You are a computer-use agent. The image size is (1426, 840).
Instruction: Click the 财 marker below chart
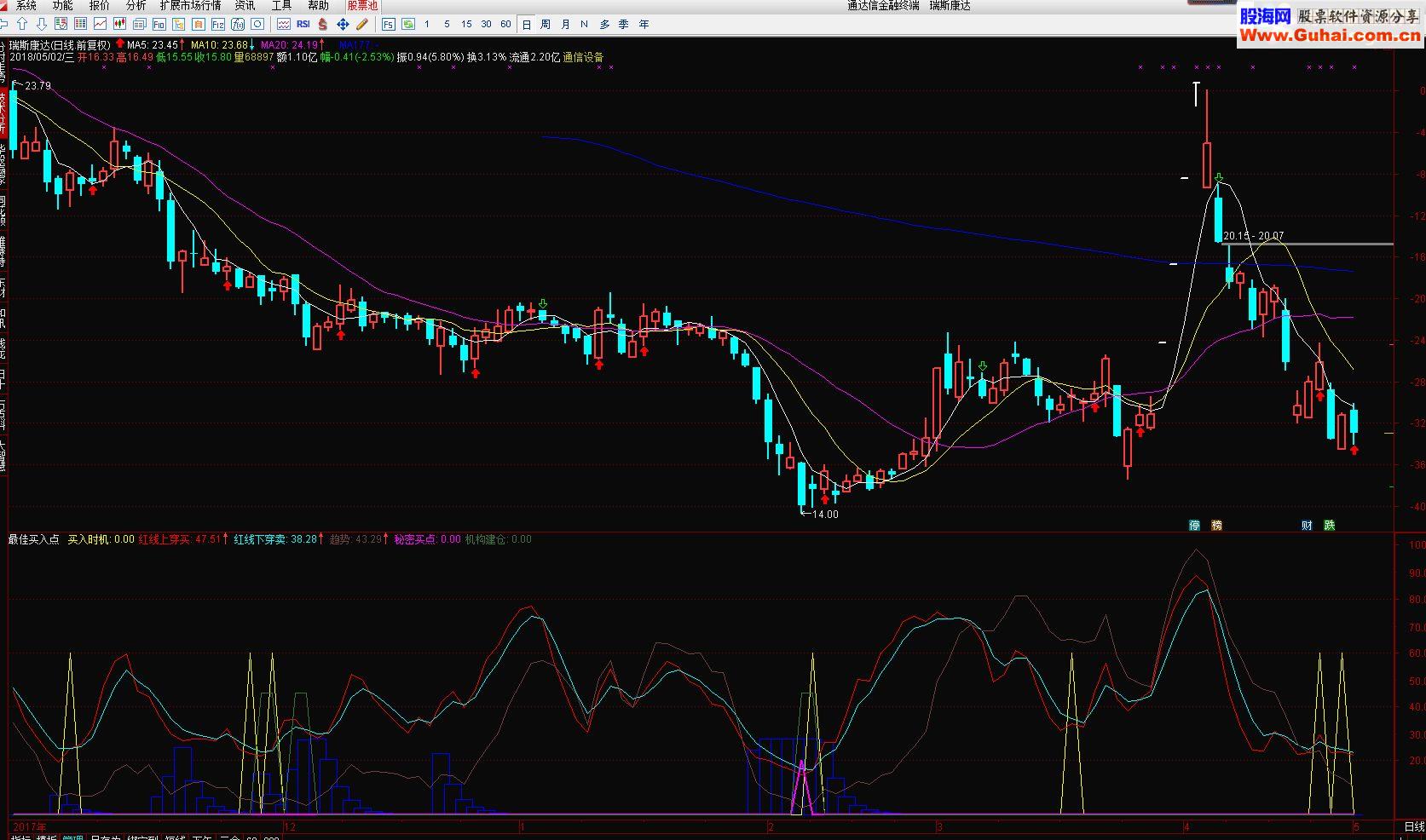tap(1307, 525)
